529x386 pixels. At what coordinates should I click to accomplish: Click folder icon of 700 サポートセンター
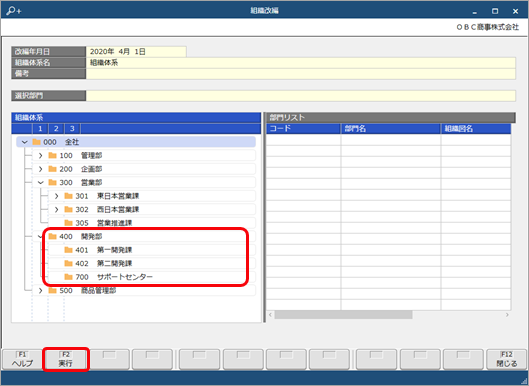click(68, 277)
